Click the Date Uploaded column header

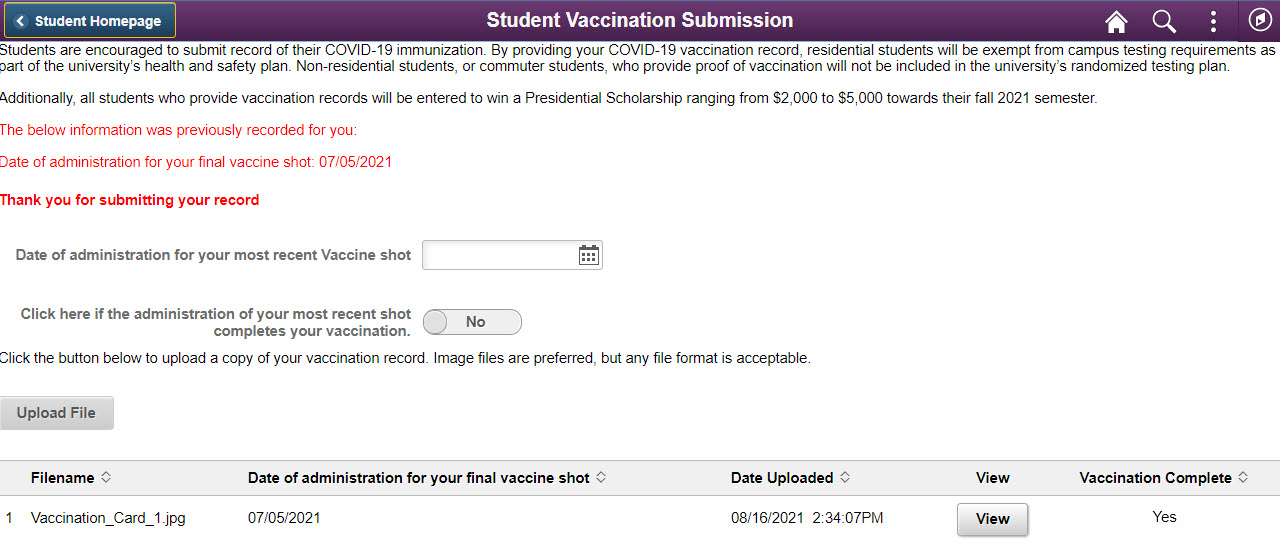[x=781, y=478]
